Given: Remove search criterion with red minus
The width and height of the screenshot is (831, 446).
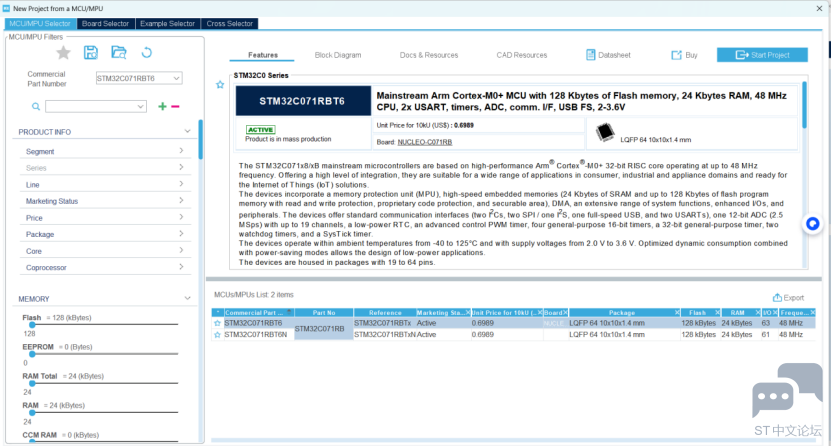Looking at the screenshot, I should tap(175, 106).
